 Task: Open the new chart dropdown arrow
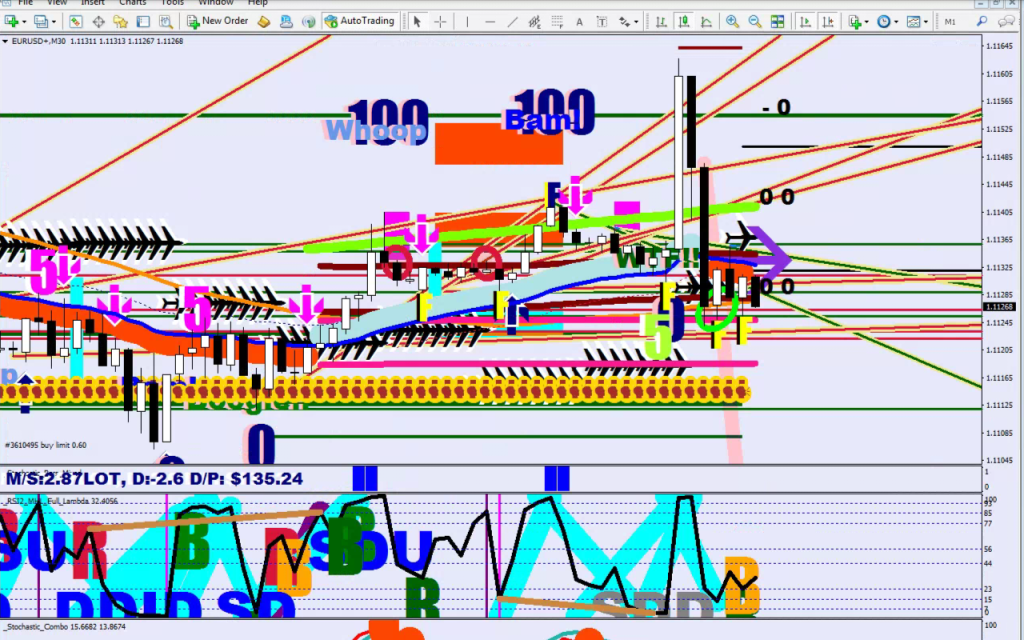coord(24,21)
